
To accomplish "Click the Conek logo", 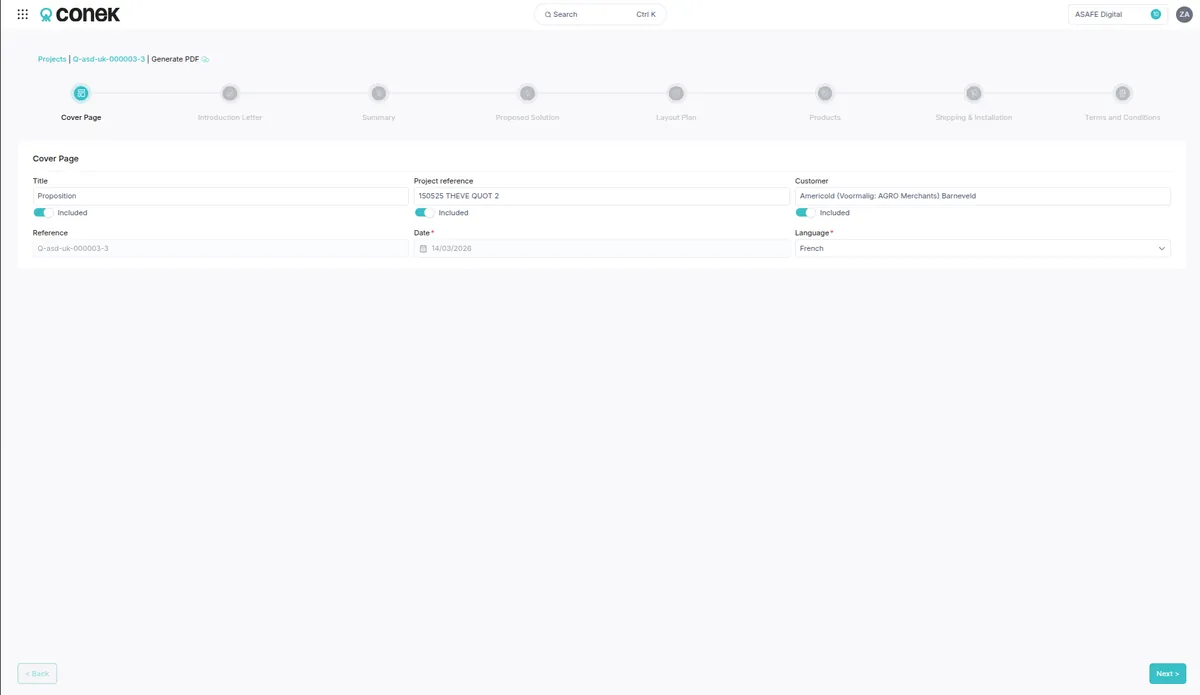I will point(80,15).
